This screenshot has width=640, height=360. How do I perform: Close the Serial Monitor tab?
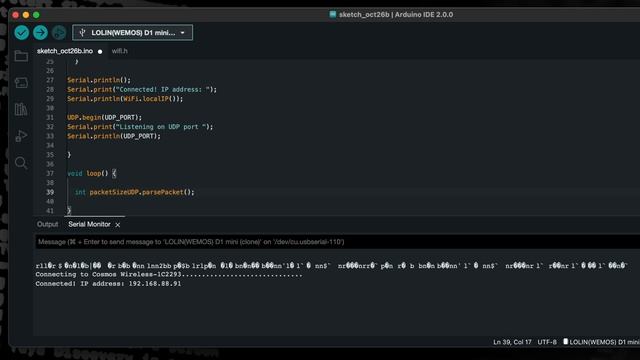pos(118,225)
